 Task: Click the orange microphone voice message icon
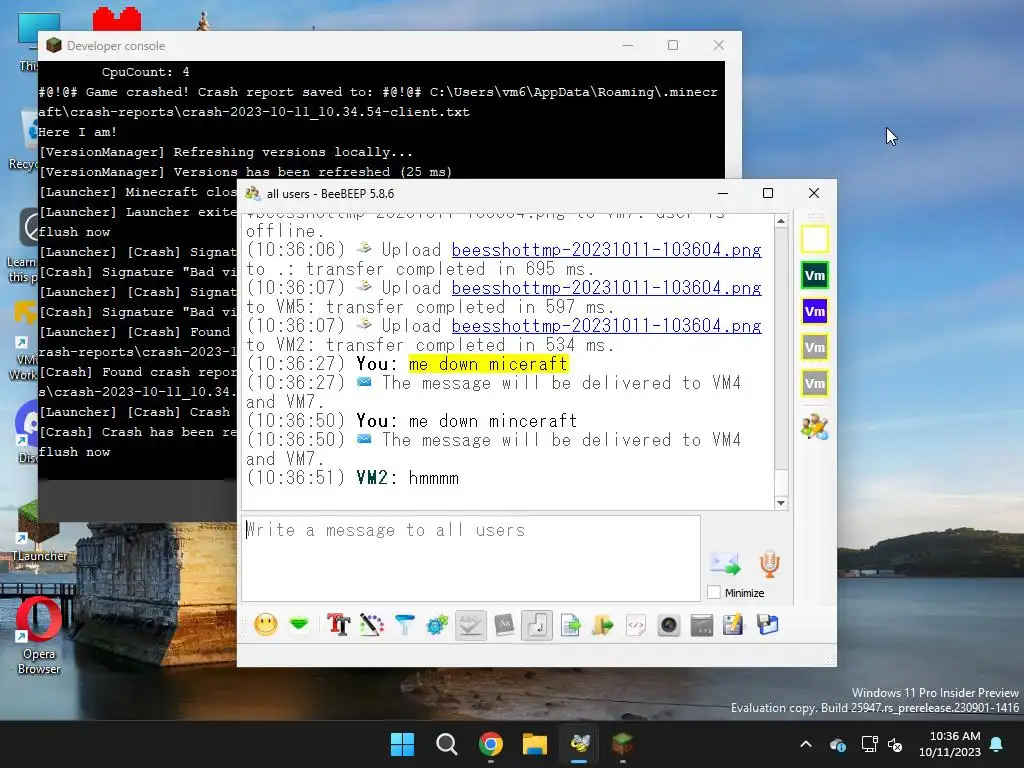[x=769, y=564]
